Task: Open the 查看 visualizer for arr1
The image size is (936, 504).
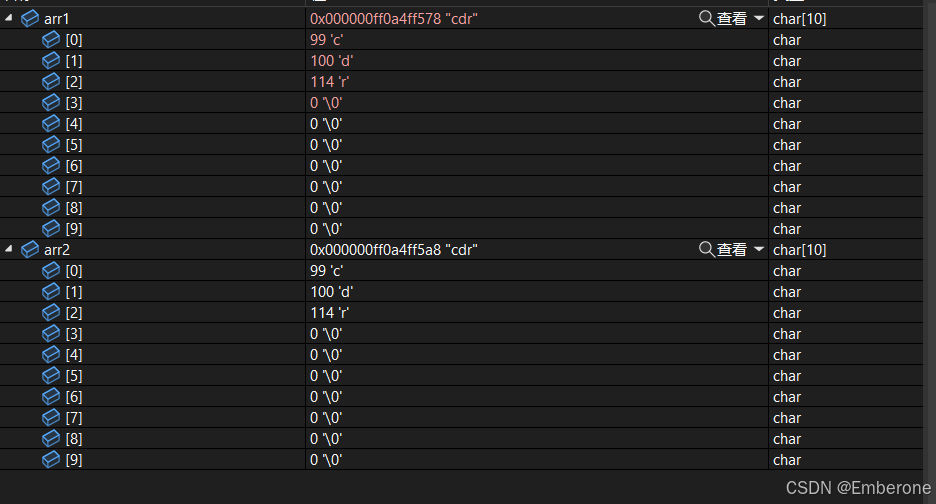Action: coord(723,19)
